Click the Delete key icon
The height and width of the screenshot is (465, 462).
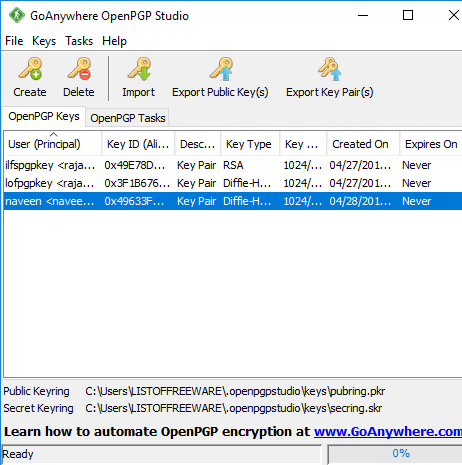point(79,69)
